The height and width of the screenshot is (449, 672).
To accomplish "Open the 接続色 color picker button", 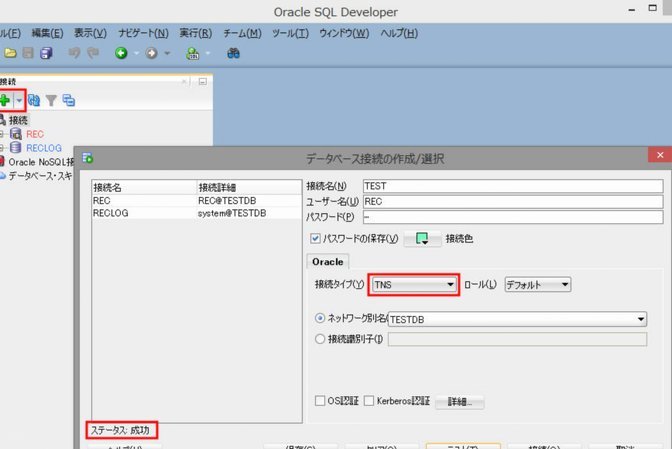I will (422, 239).
